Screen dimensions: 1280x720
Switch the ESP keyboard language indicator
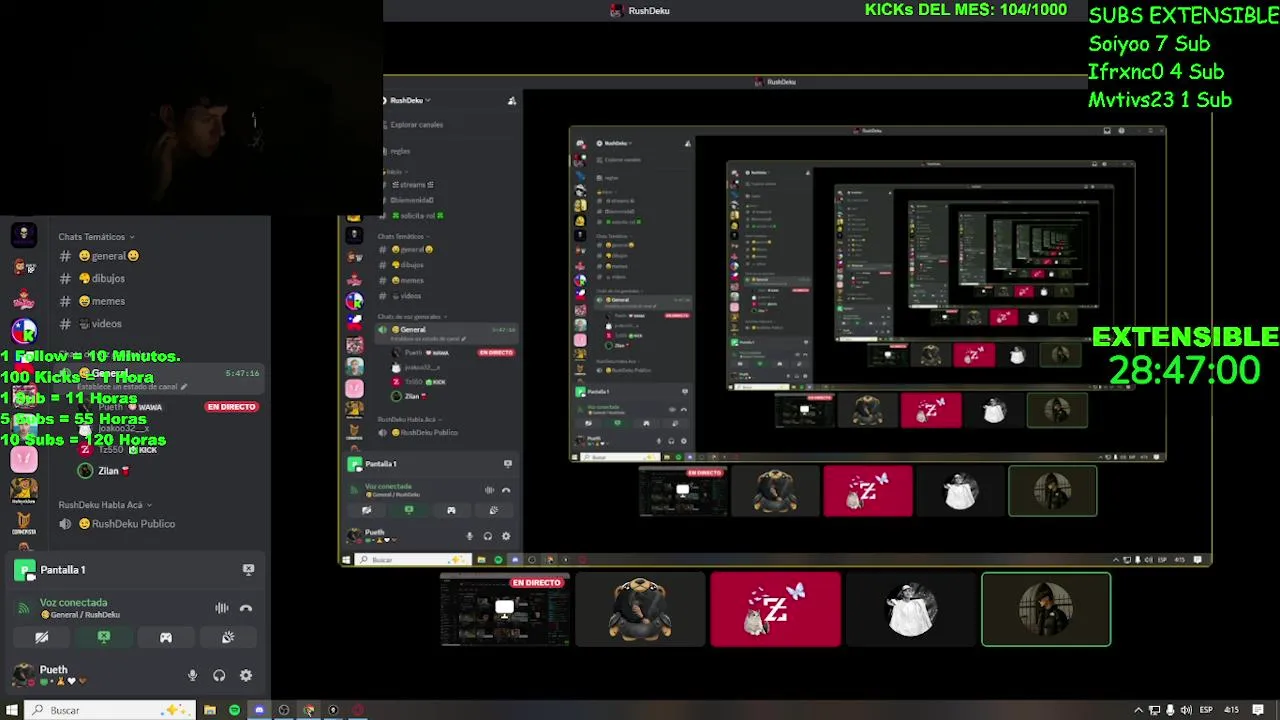[1206, 710]
